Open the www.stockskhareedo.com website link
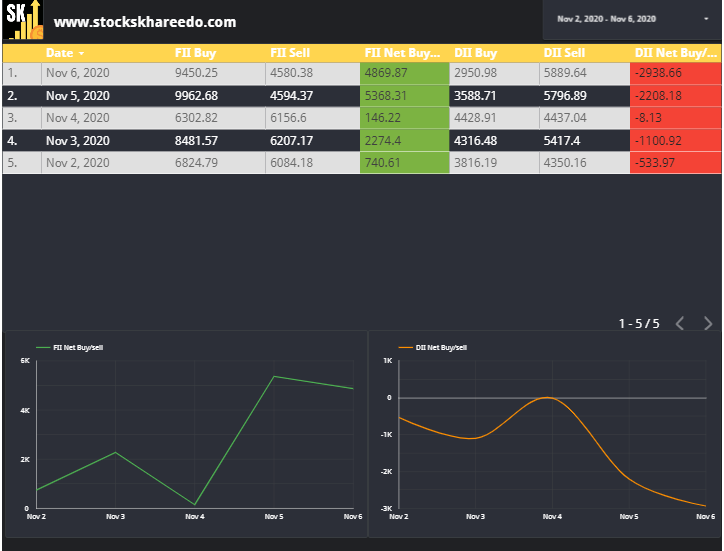This screenshot has height=551, width=724. point(145,22)
